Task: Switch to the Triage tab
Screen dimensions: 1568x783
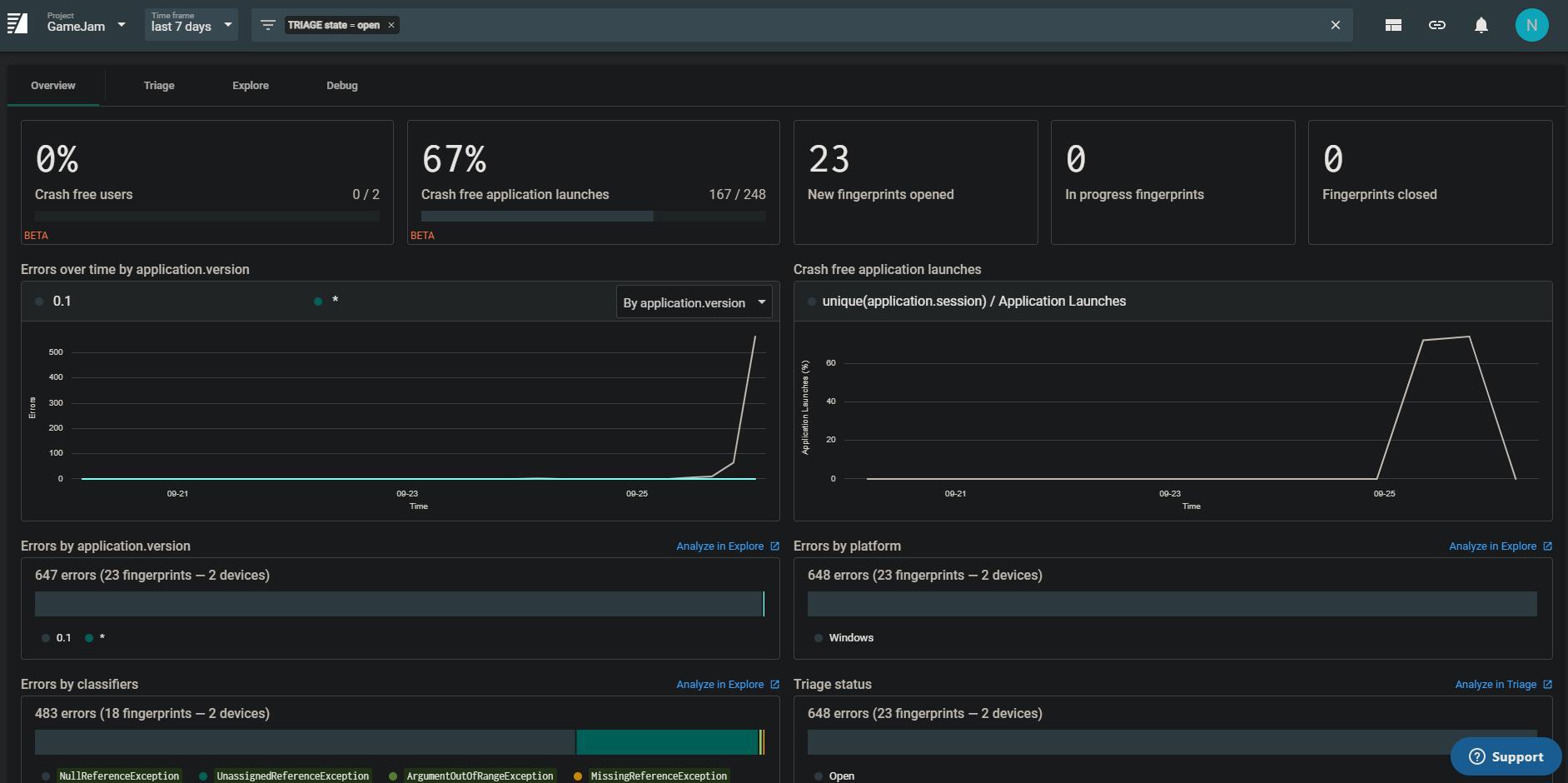Action: [158, 86]
